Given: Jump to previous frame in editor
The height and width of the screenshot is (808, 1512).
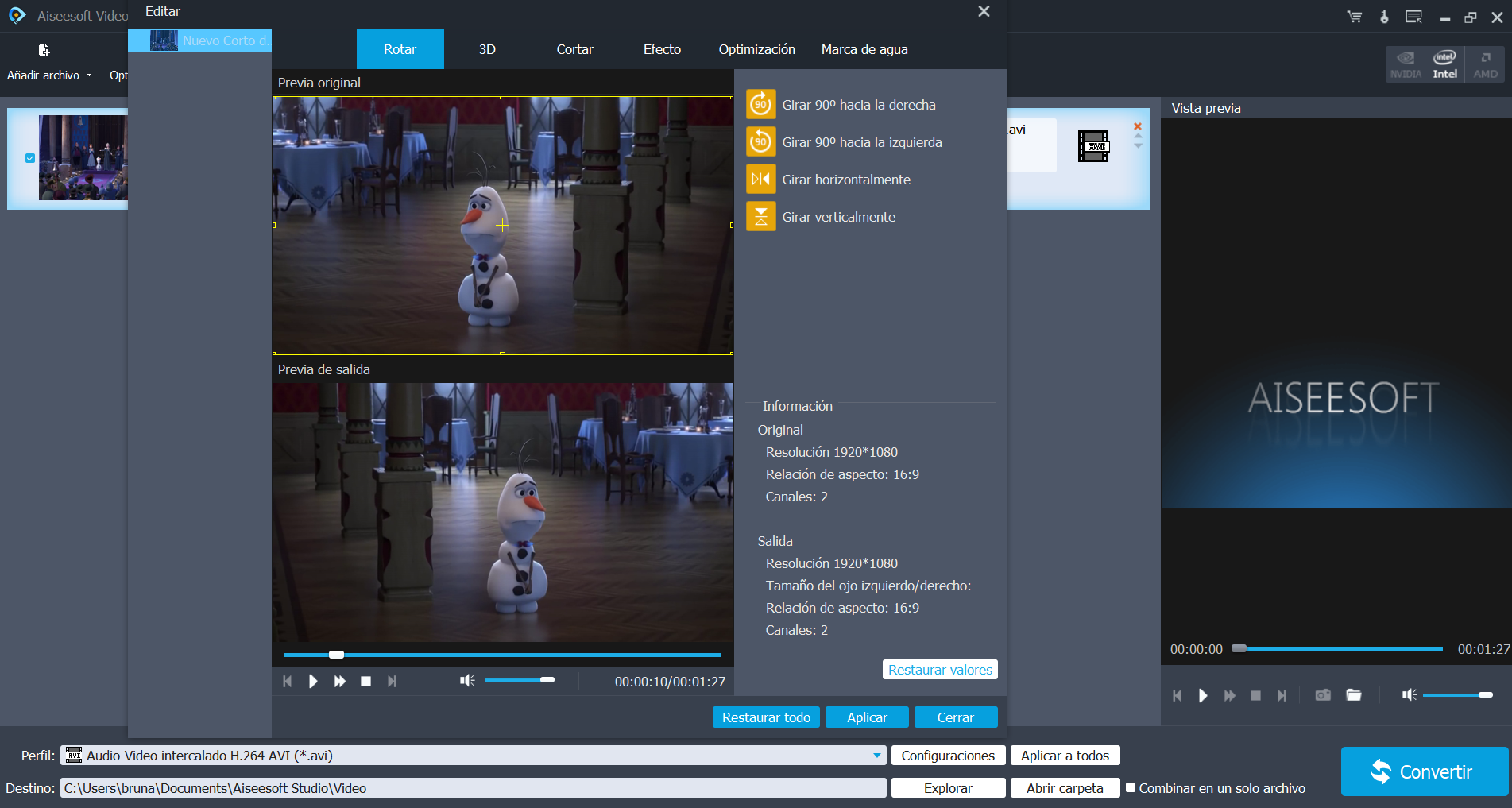Looking at the screenshot, I should tap(287, 682).
